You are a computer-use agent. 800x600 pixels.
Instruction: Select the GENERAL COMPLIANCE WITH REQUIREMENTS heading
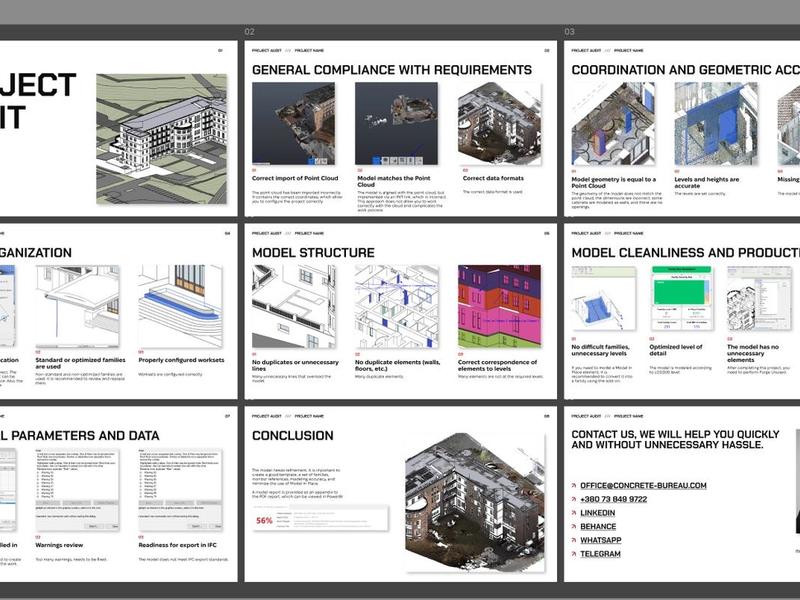click(x=392, y=70)
